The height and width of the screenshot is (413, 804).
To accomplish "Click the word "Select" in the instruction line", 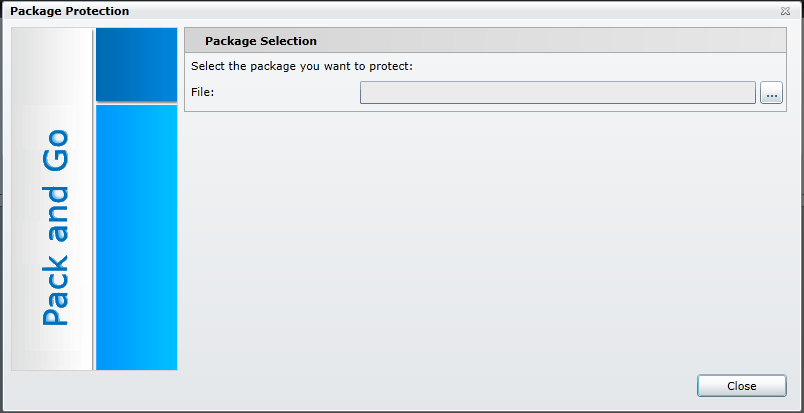I will pyautogui.click(x=209, y=67).
